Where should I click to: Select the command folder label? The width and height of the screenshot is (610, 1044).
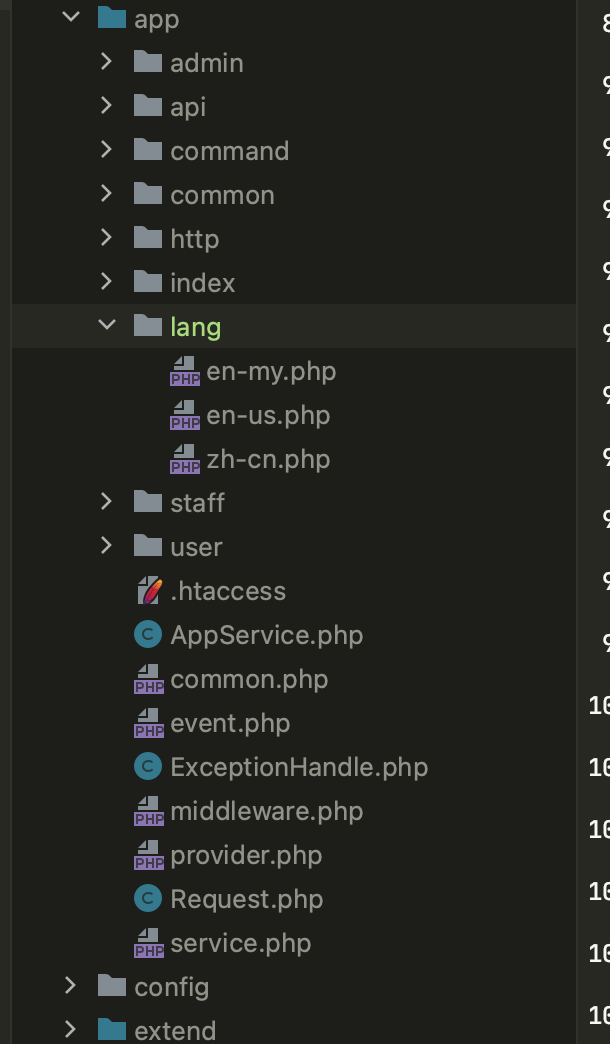click(x=229, y=150)
